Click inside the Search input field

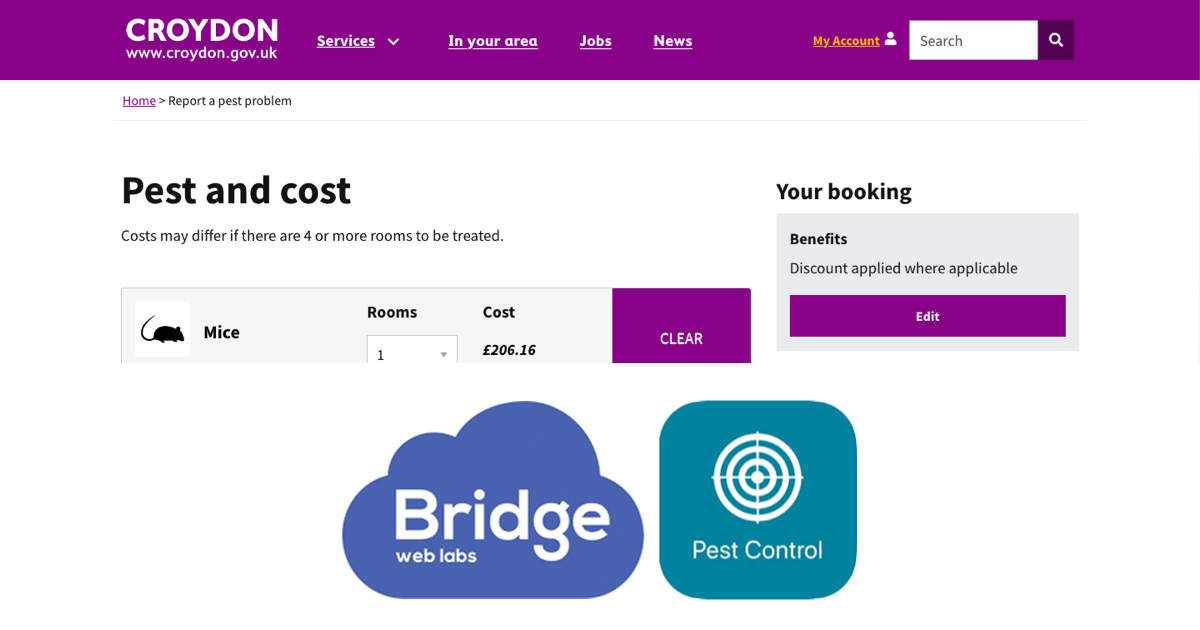[972, 39]
